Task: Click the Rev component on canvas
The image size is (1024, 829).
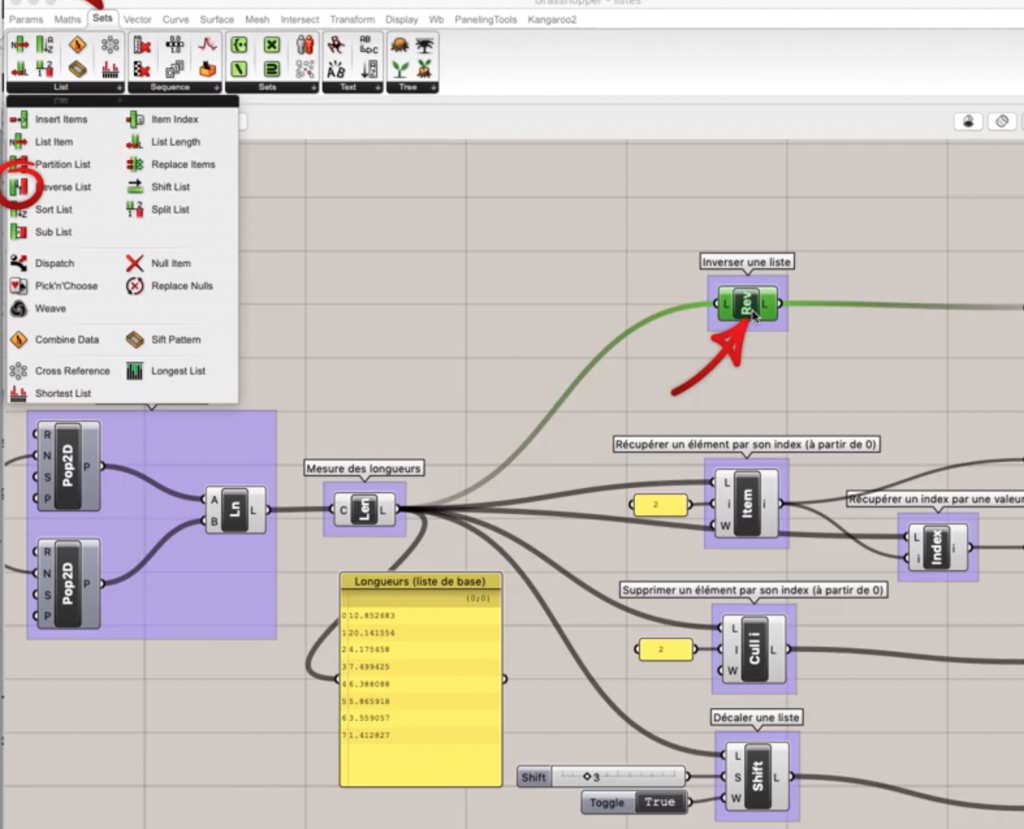Action: click(x=746, y=303)
